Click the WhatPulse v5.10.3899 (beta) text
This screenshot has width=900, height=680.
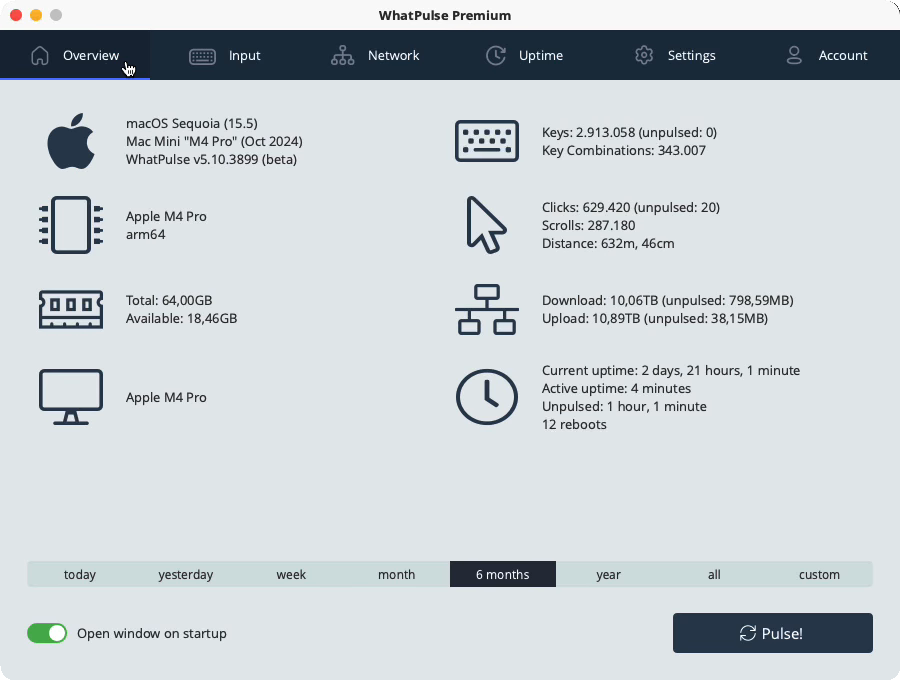(211, 159)
